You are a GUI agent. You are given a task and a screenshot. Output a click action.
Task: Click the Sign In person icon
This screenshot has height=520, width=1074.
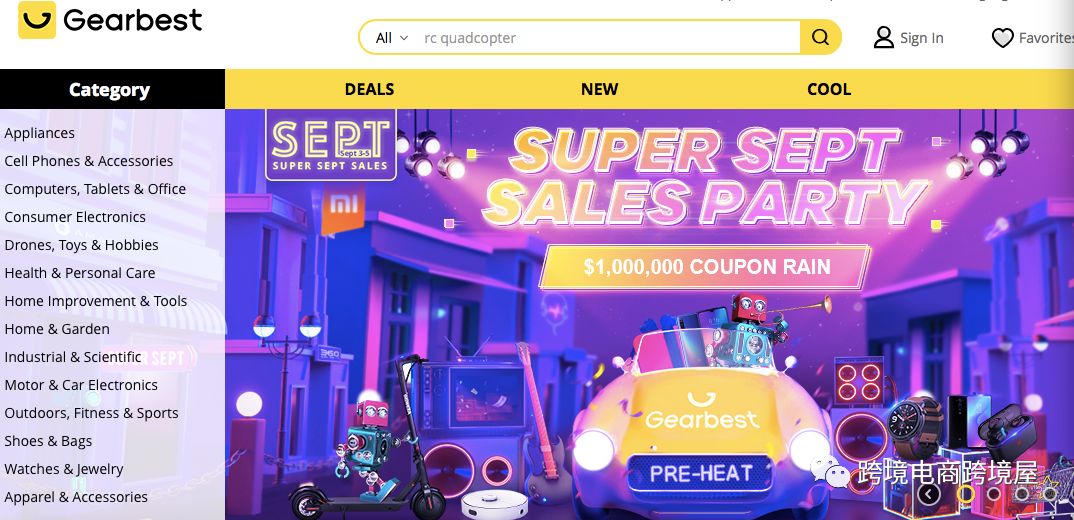pos(884,38)
